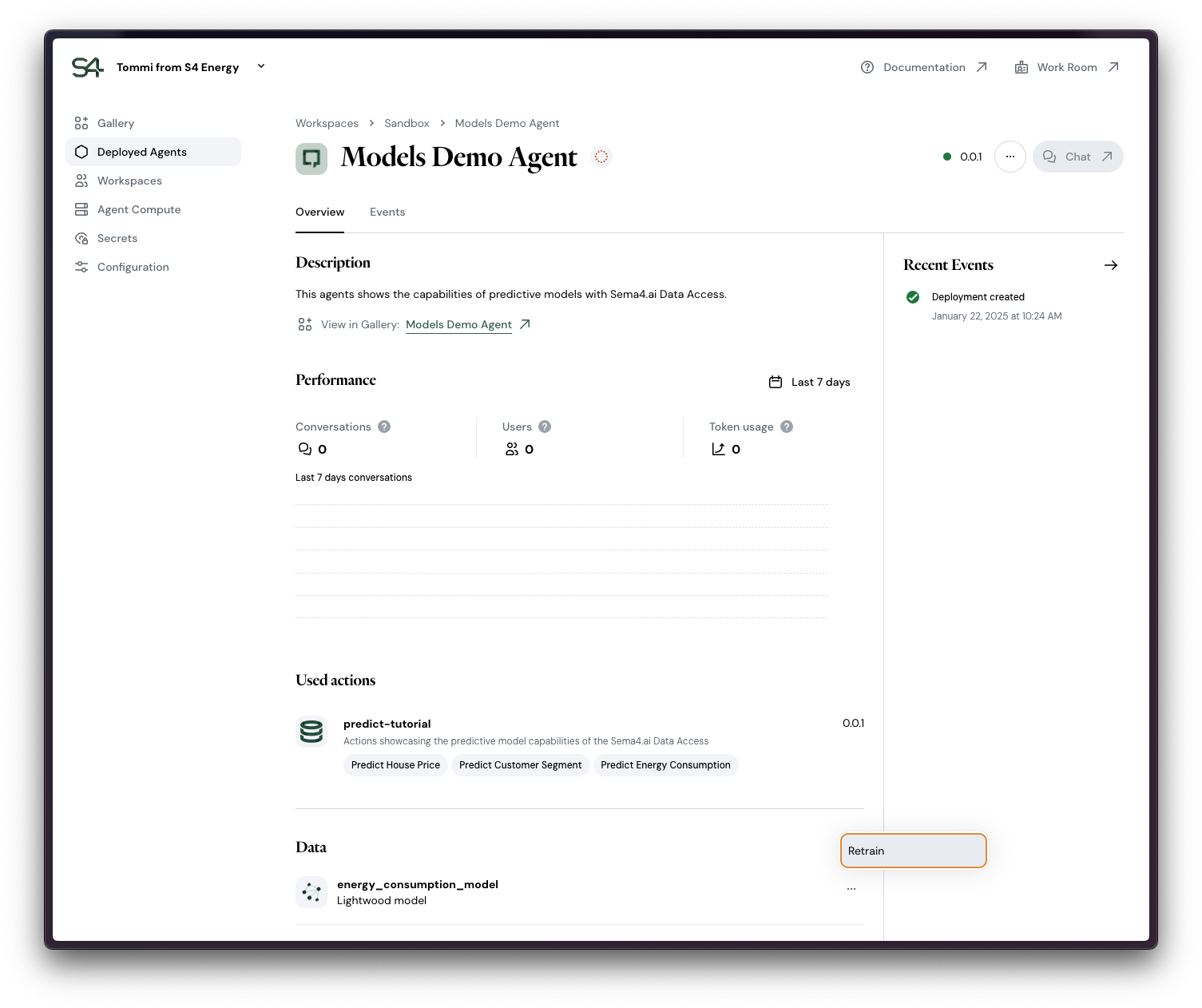Click the Predict House Price tag

tap(395, 765)
